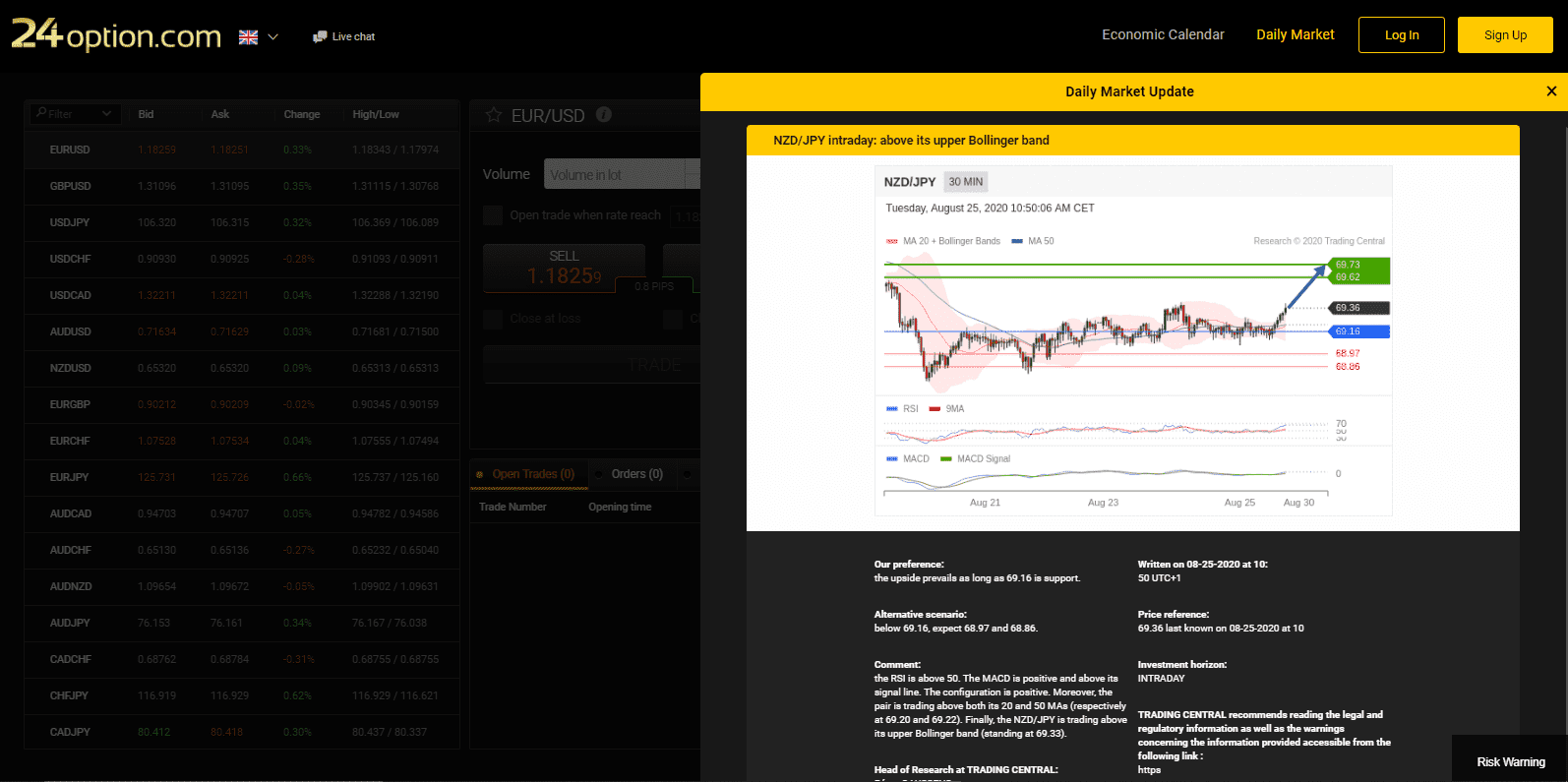Select the AUDJPY row
1568x782 pixels.
click(x=242, y=623)
